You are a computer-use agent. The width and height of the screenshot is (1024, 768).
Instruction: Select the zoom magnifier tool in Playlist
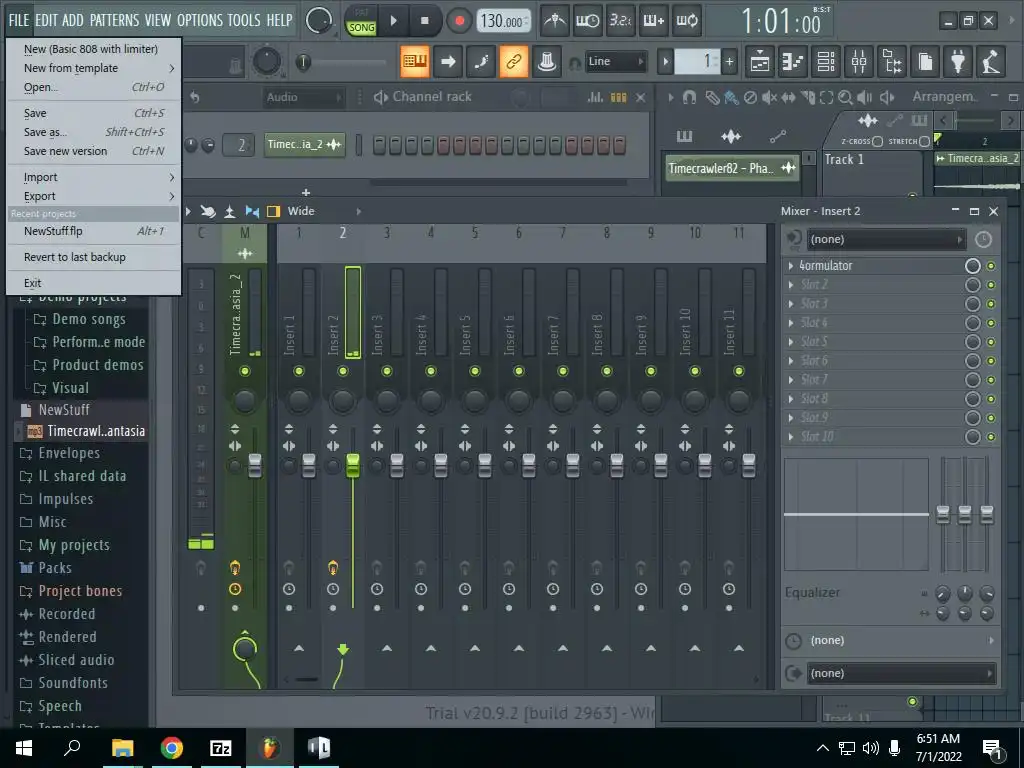(845, 97)
